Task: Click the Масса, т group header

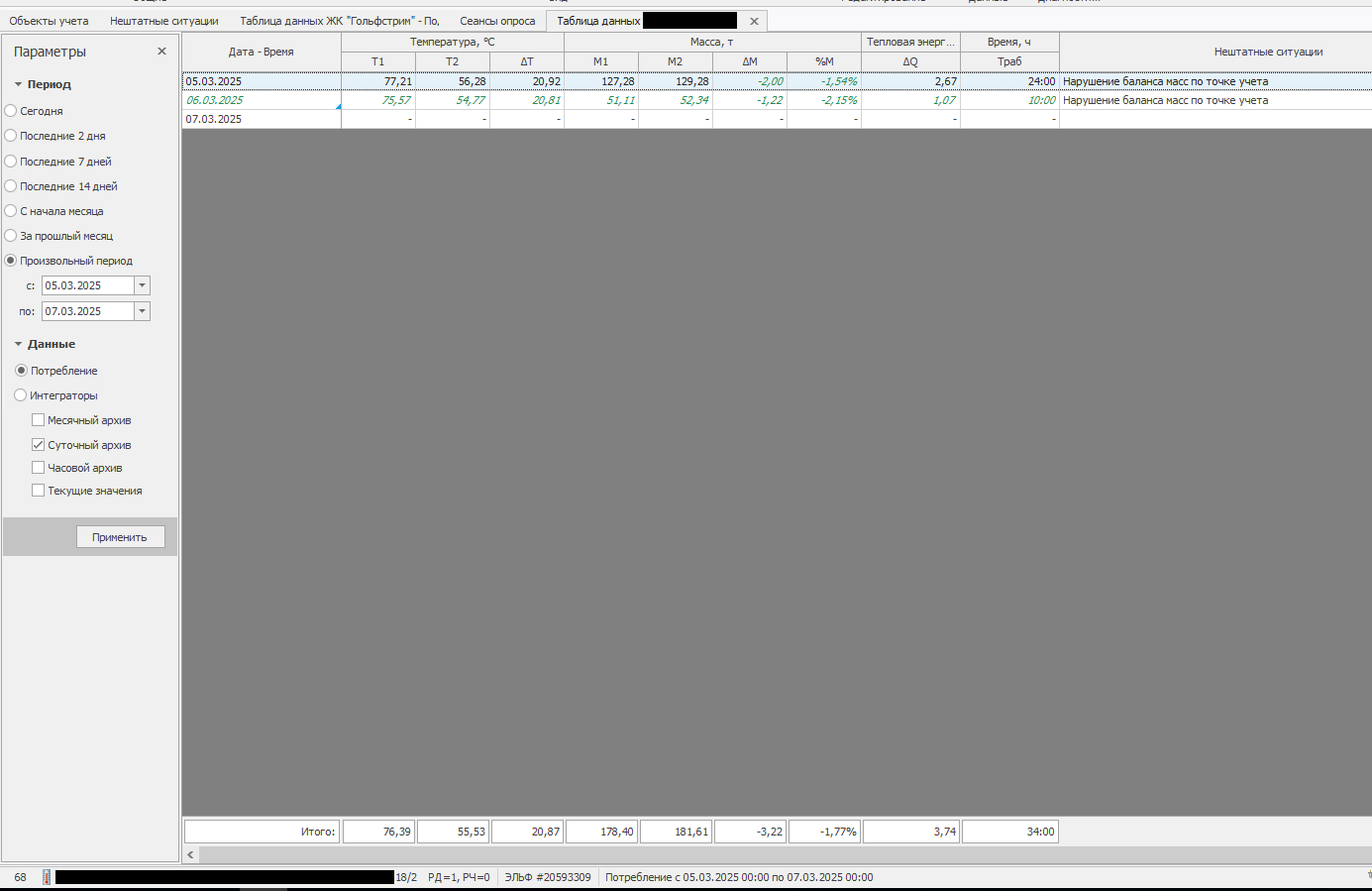Action: (712, 42)
